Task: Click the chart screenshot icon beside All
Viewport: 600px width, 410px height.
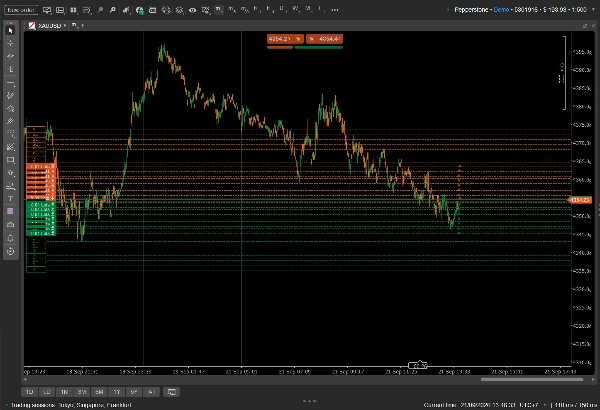Action: click(x=171, y=392)
